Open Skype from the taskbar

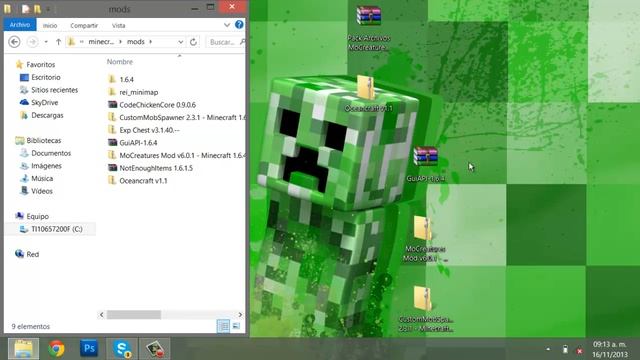(122, 349)
